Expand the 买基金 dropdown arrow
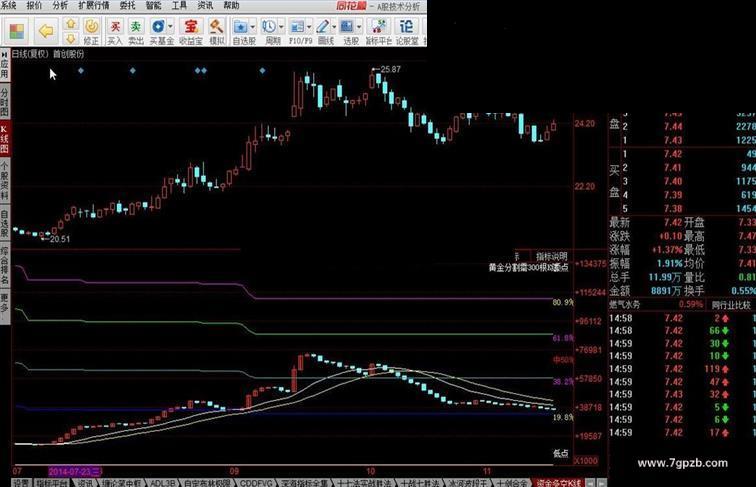 170,27
